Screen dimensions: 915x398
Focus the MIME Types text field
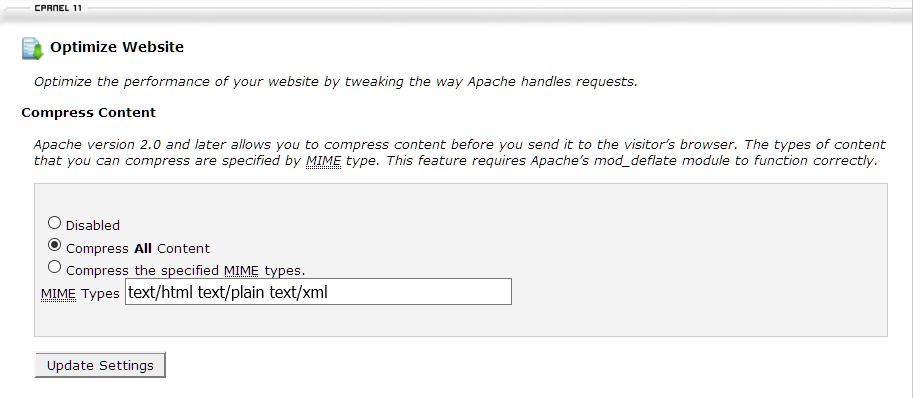coord(318,291)
